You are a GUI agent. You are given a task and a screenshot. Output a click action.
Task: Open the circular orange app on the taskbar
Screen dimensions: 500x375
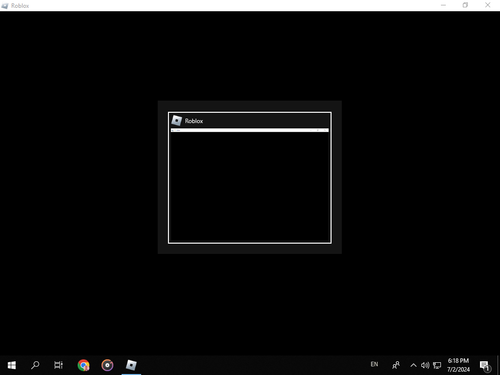[x=107, y=365]
